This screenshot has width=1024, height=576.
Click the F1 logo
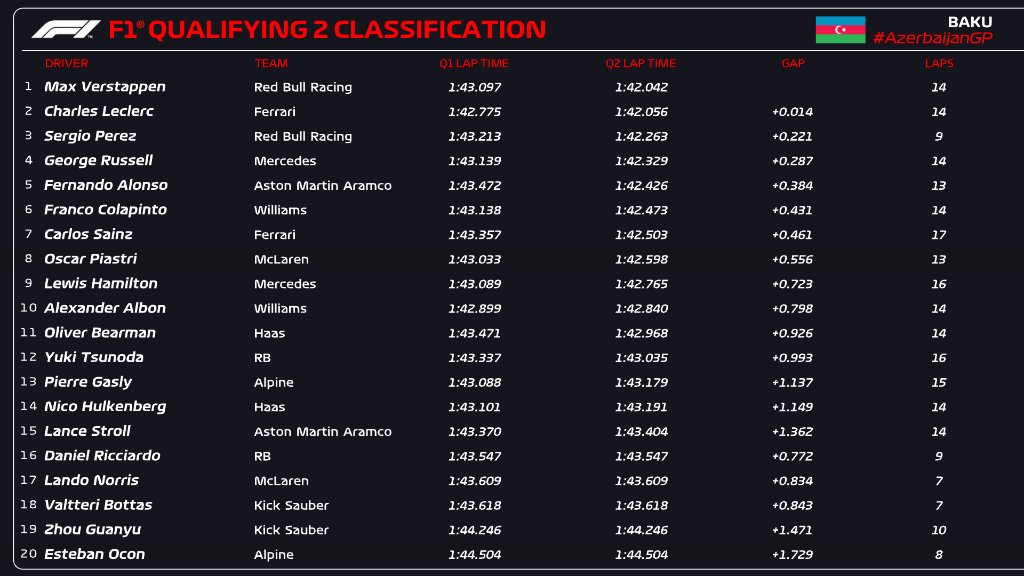pos(66,29)
